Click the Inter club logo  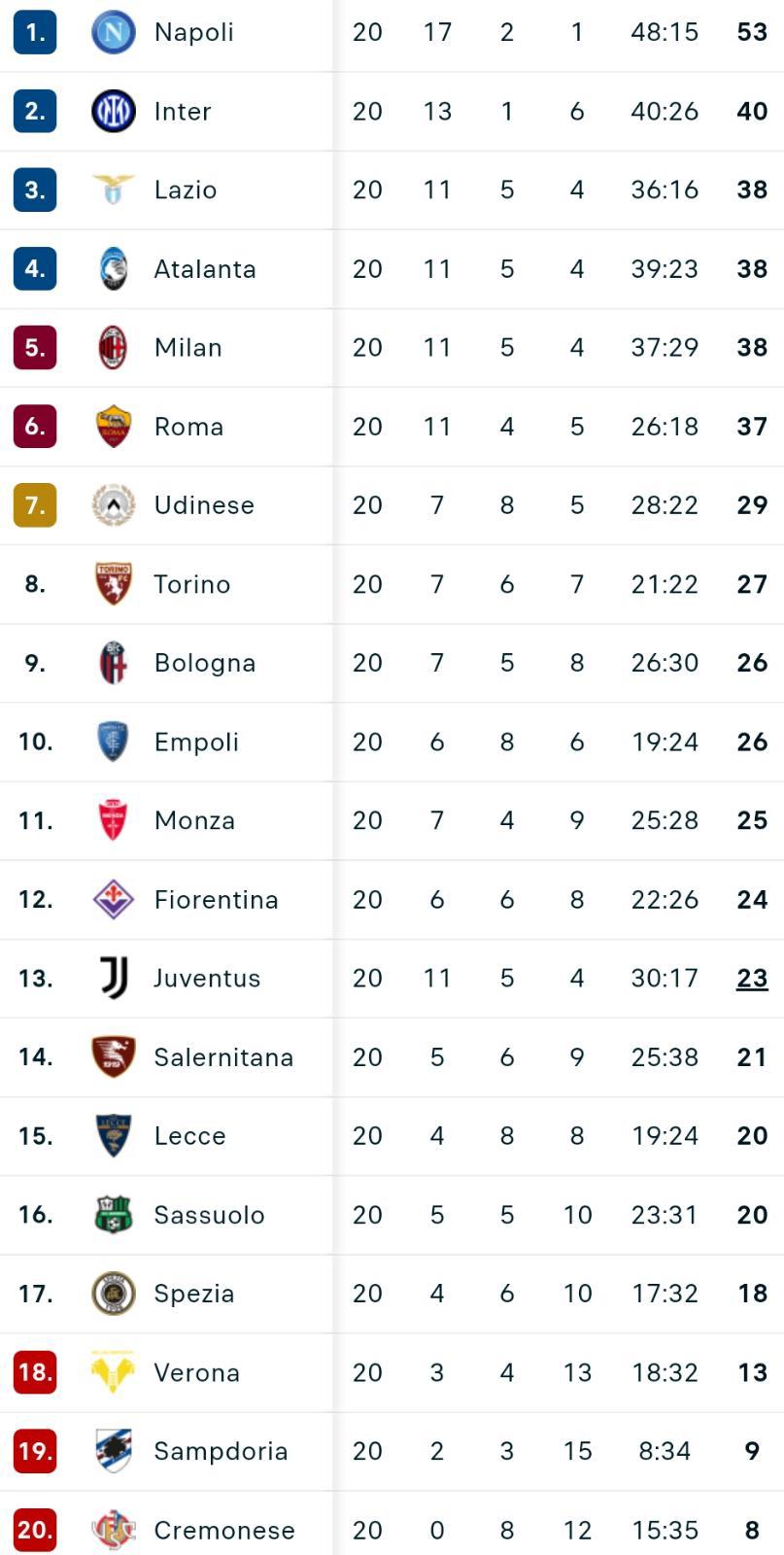pos(113,111)
